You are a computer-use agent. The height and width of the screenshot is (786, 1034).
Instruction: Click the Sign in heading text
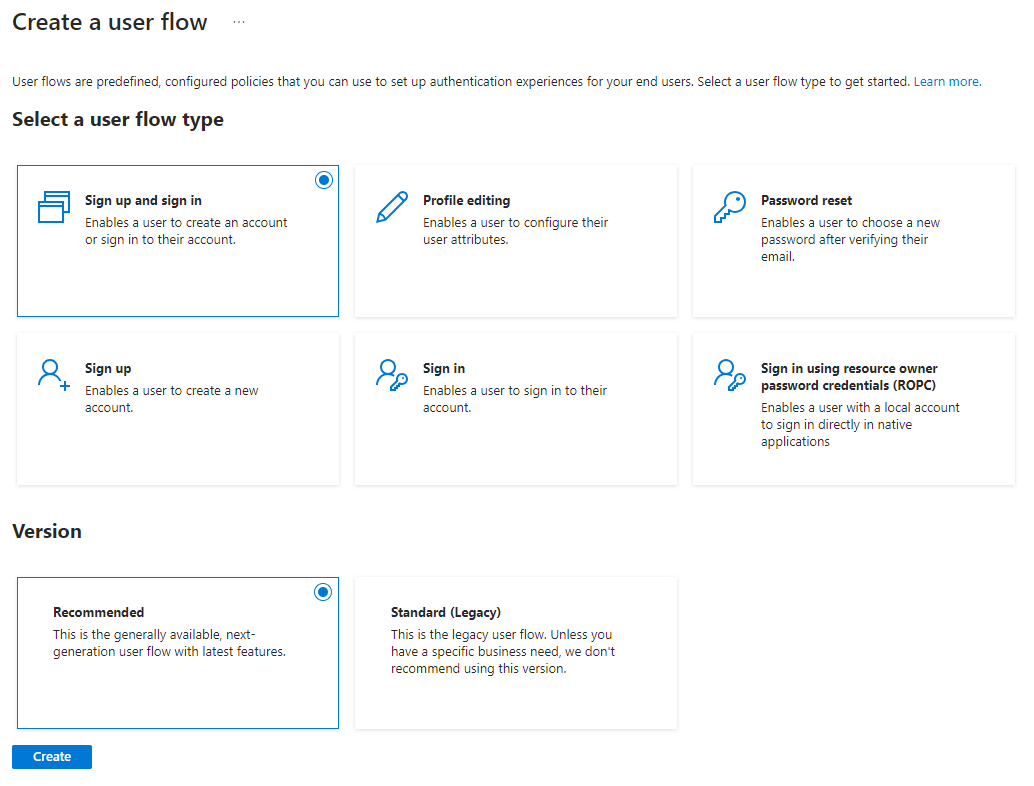(444, 369)
